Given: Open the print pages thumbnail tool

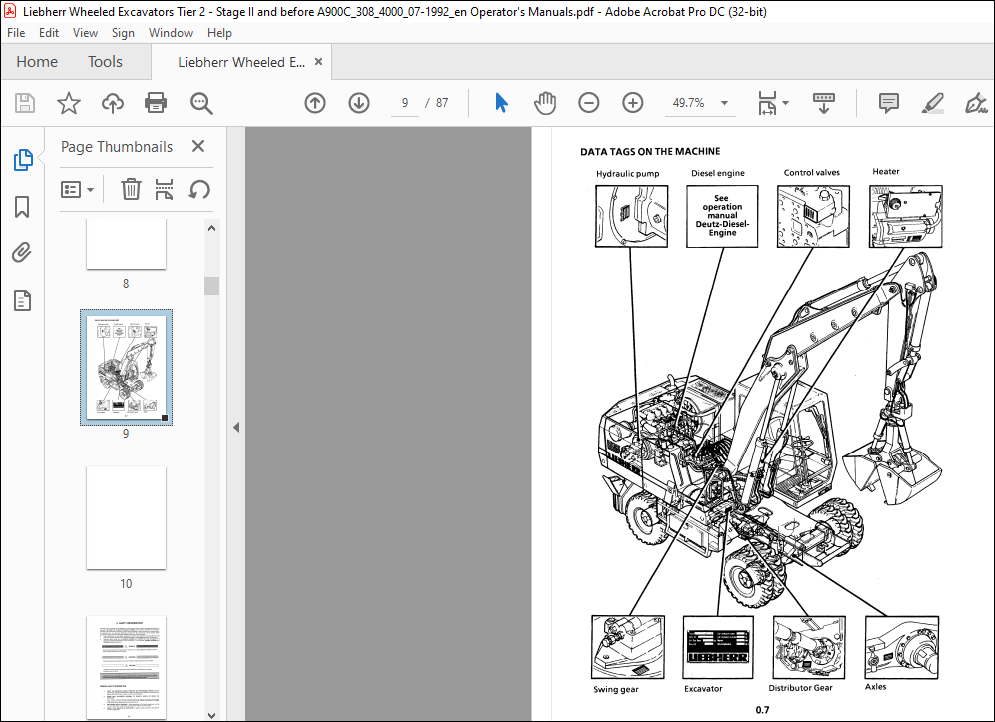Looking at the screenshot, I should [164, 189].
